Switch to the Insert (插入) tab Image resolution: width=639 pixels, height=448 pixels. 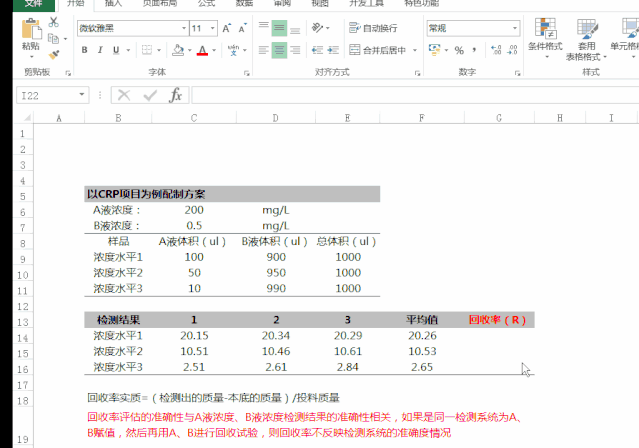pos(113,4)
